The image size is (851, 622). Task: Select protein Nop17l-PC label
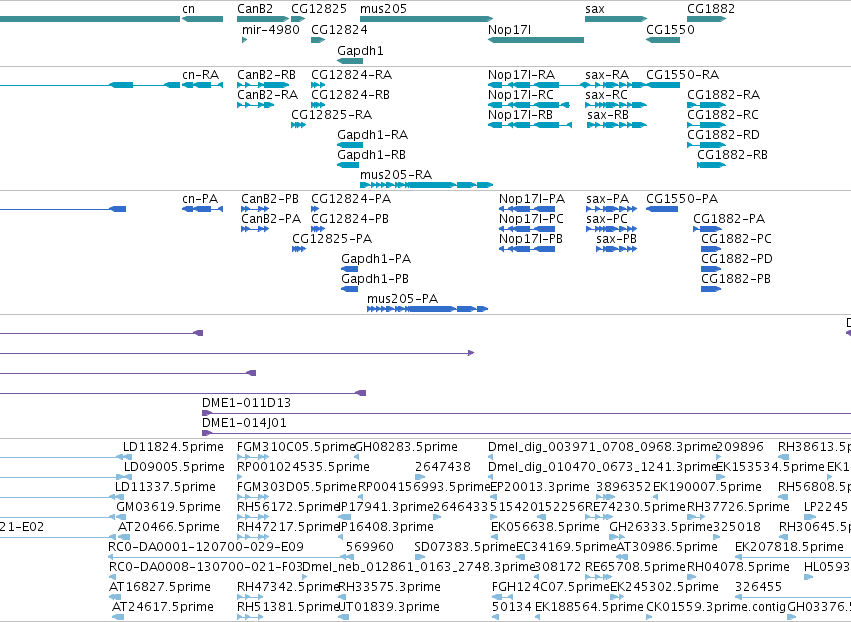pos(531,219)
